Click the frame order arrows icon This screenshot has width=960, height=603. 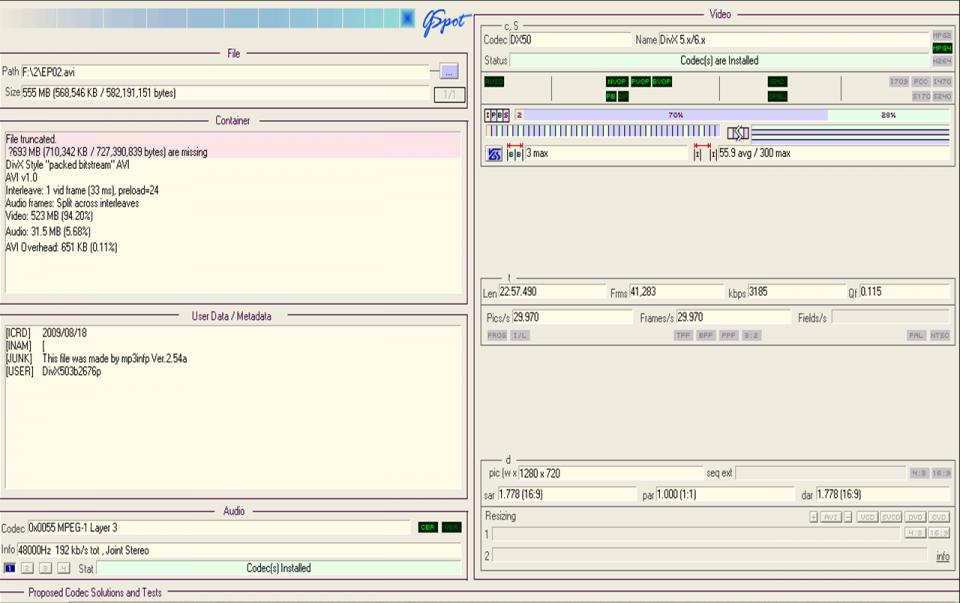pyautogui.click(x=738, y=133)
